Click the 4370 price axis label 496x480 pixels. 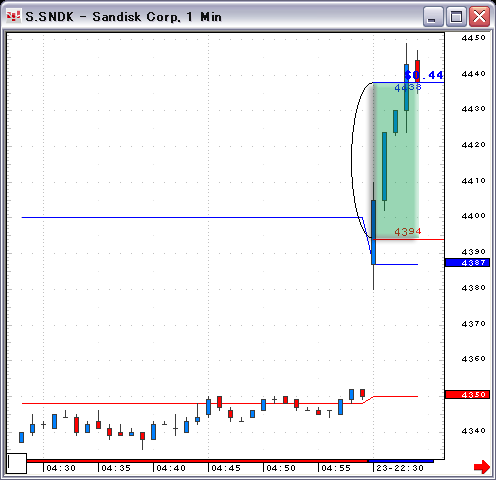click(x=473, y=324)
